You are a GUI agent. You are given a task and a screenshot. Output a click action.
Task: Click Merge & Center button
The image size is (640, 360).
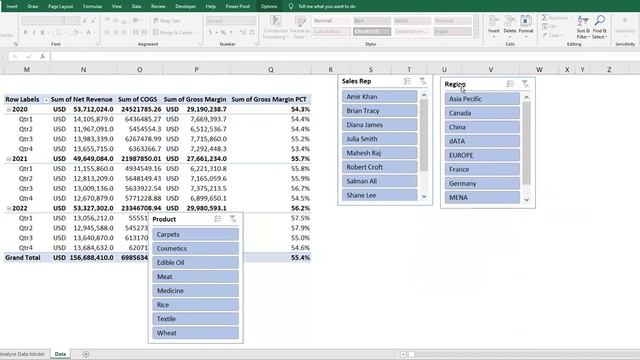(x=172, y=32)
